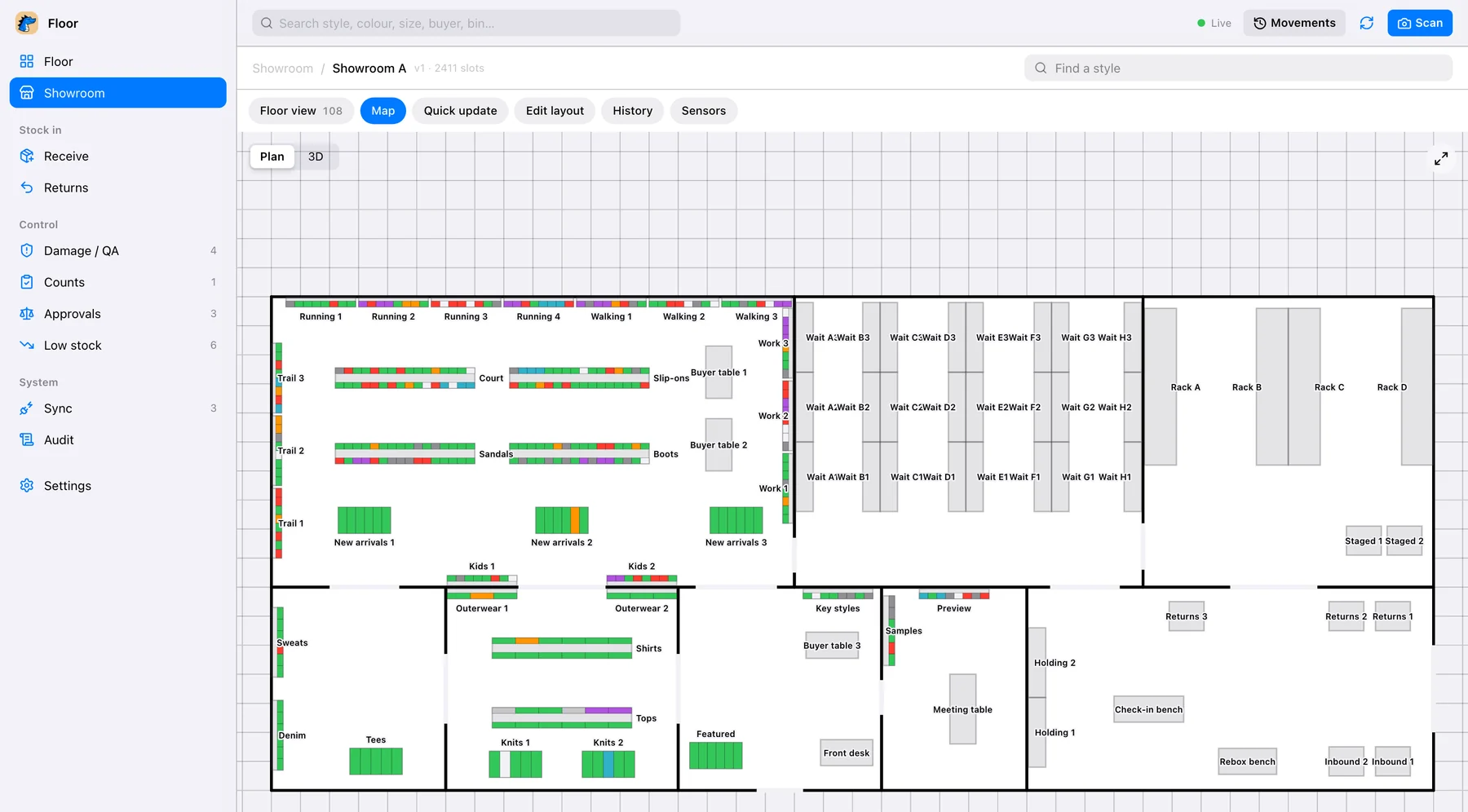The image size is (1468, 812).
Task: Expand the map to fullscreen
Action: coord(1441,158)
